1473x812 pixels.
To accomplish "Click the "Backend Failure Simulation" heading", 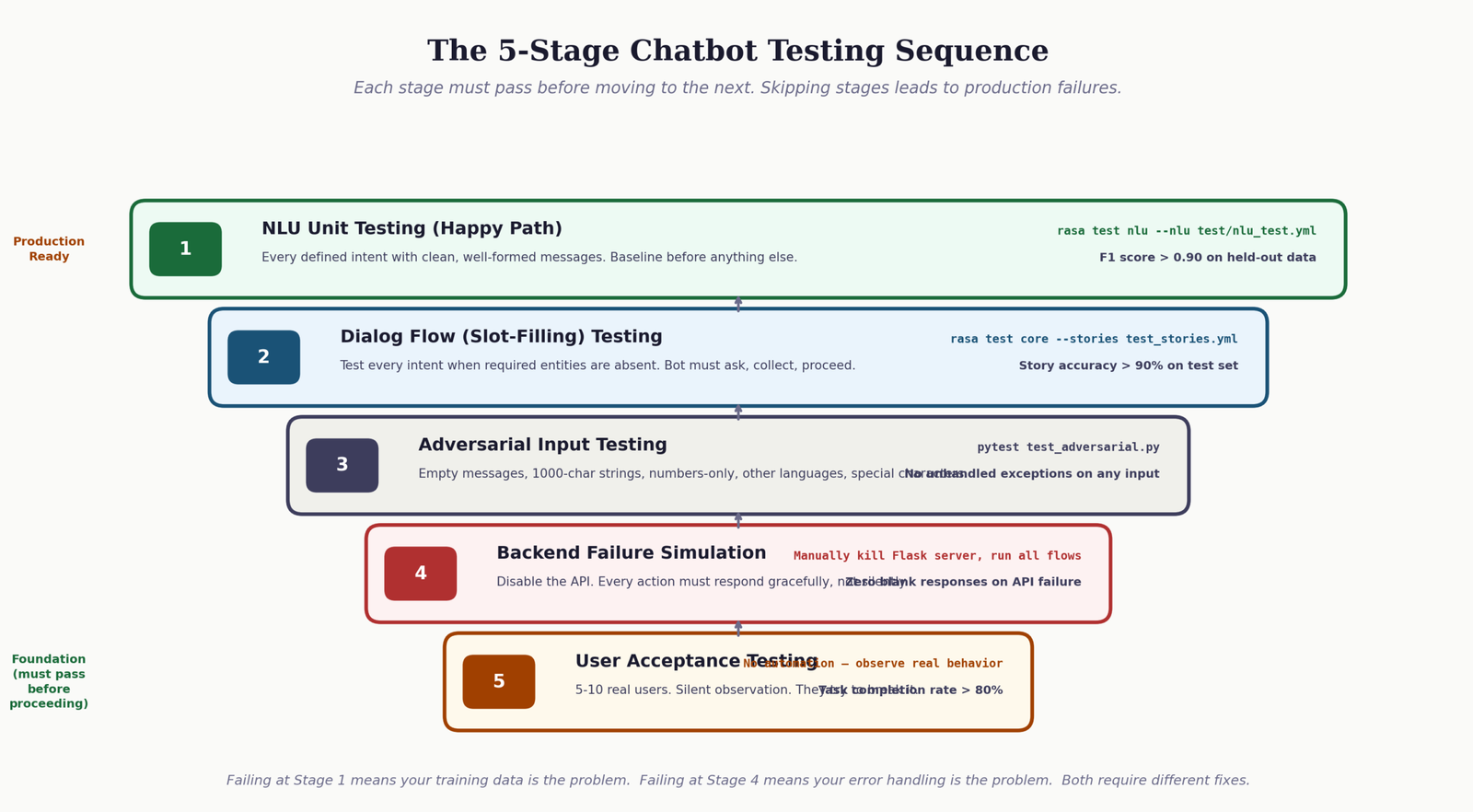I will pyautogui.click(x=631, y=553).
